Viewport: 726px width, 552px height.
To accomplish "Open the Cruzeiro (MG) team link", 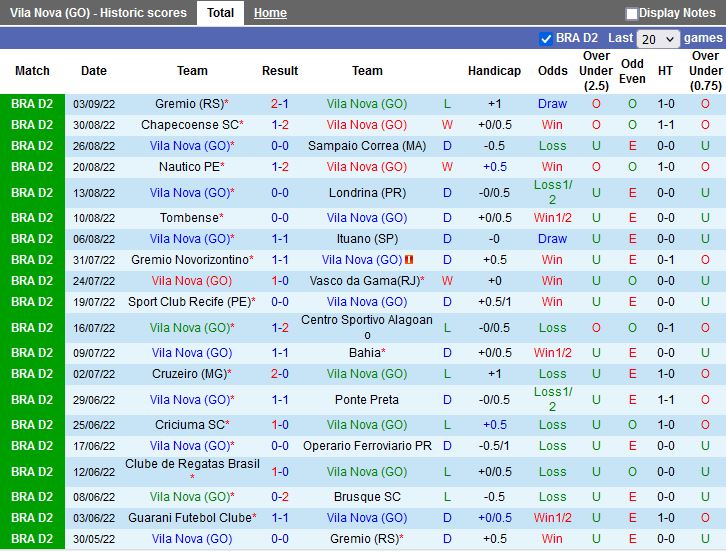I will (188, 374).
